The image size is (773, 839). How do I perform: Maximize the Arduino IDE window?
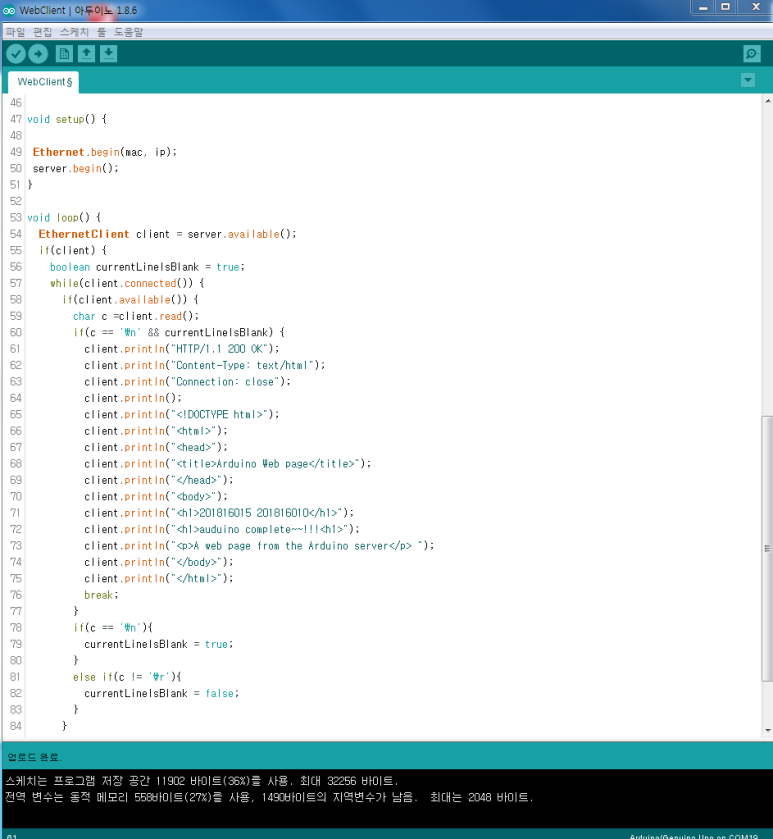click(725, 7)
